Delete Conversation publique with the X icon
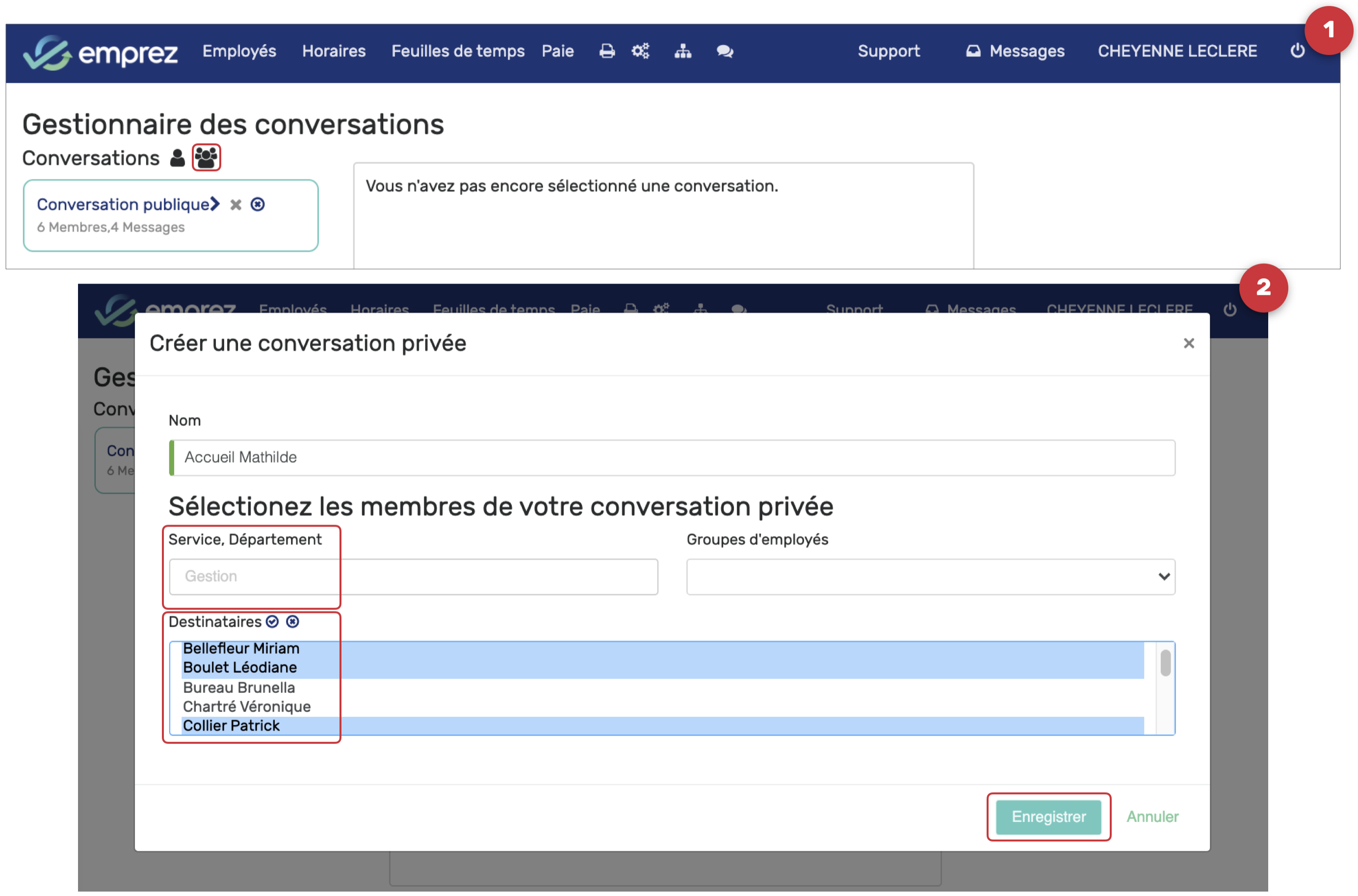The image size is (1358, 896). coord(235,205)
